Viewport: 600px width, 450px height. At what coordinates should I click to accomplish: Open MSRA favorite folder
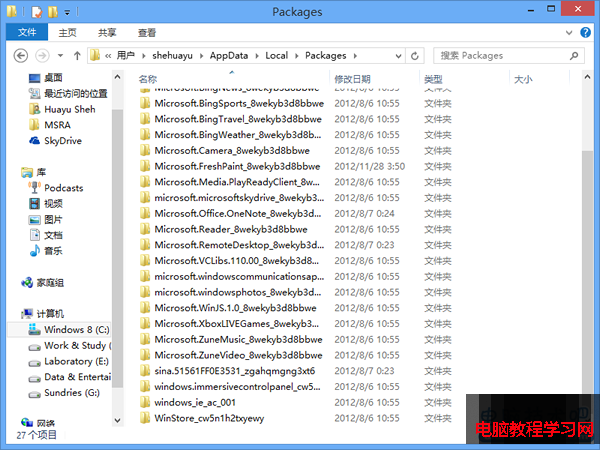point(50,125)
